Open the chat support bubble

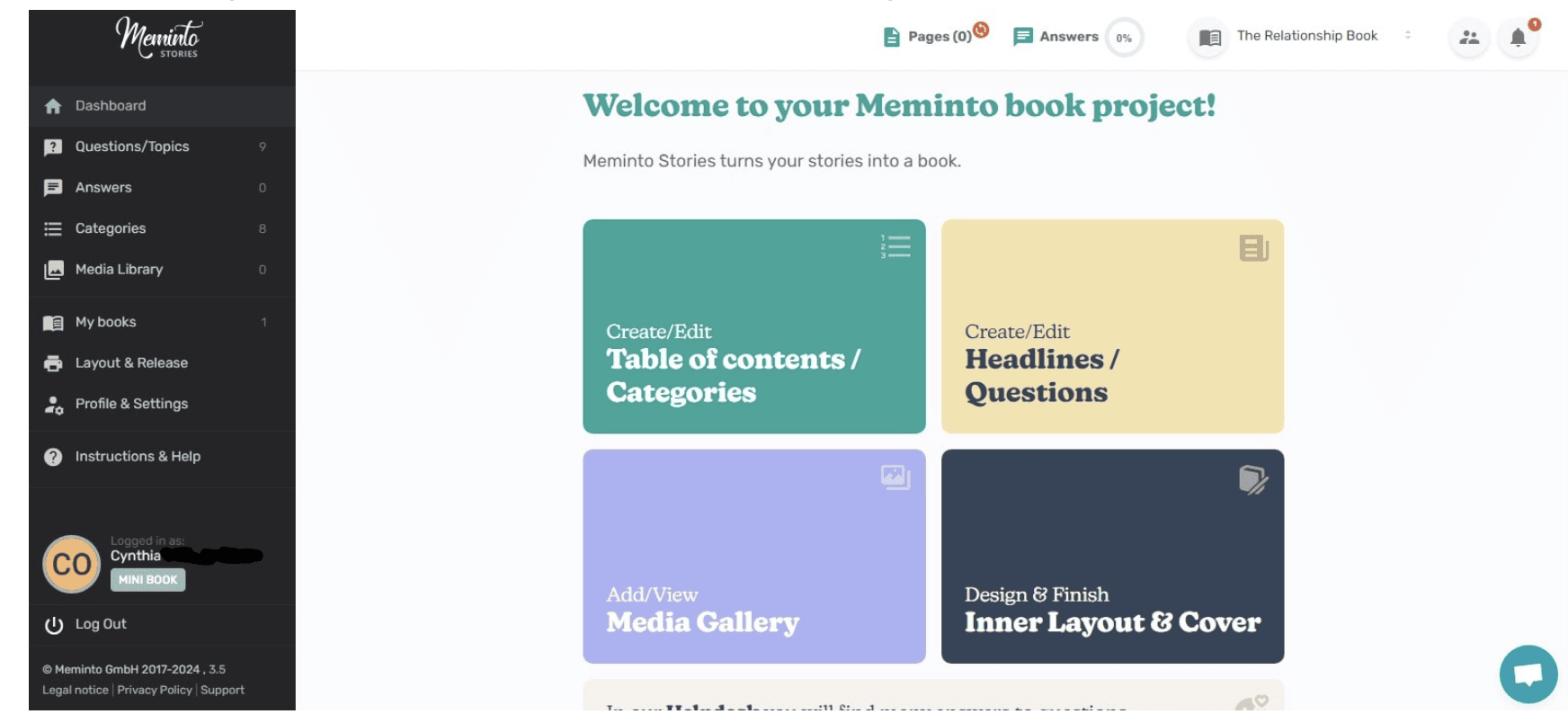click(x=1528, y=674)
